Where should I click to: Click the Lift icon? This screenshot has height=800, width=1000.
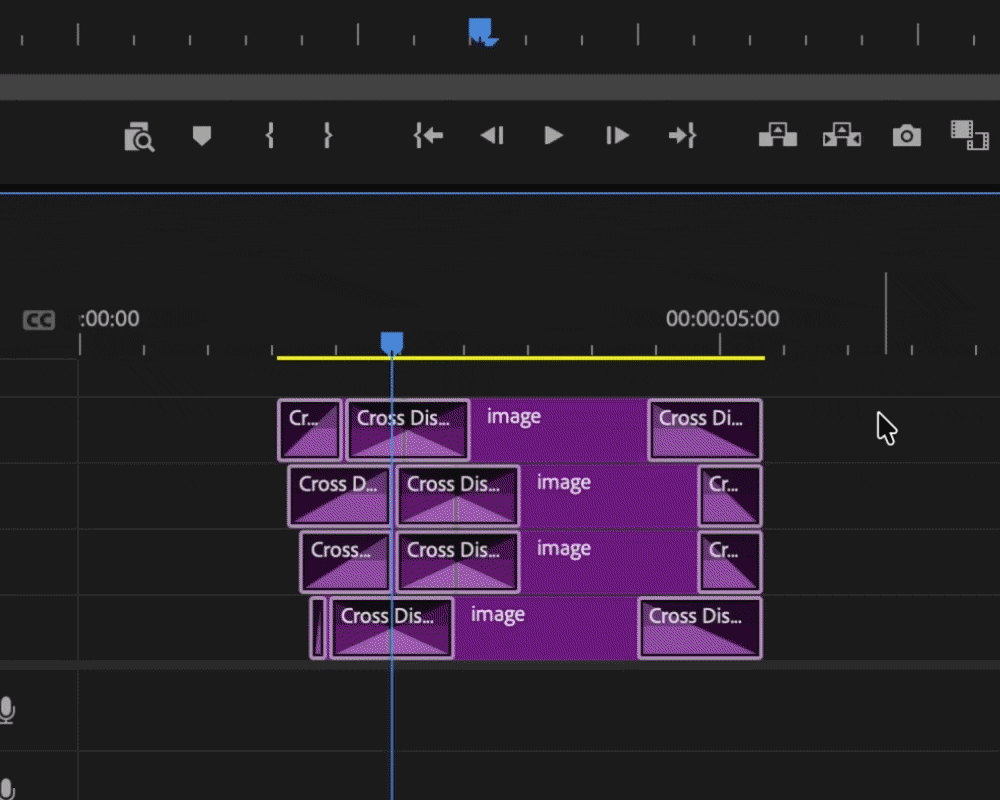777,135
